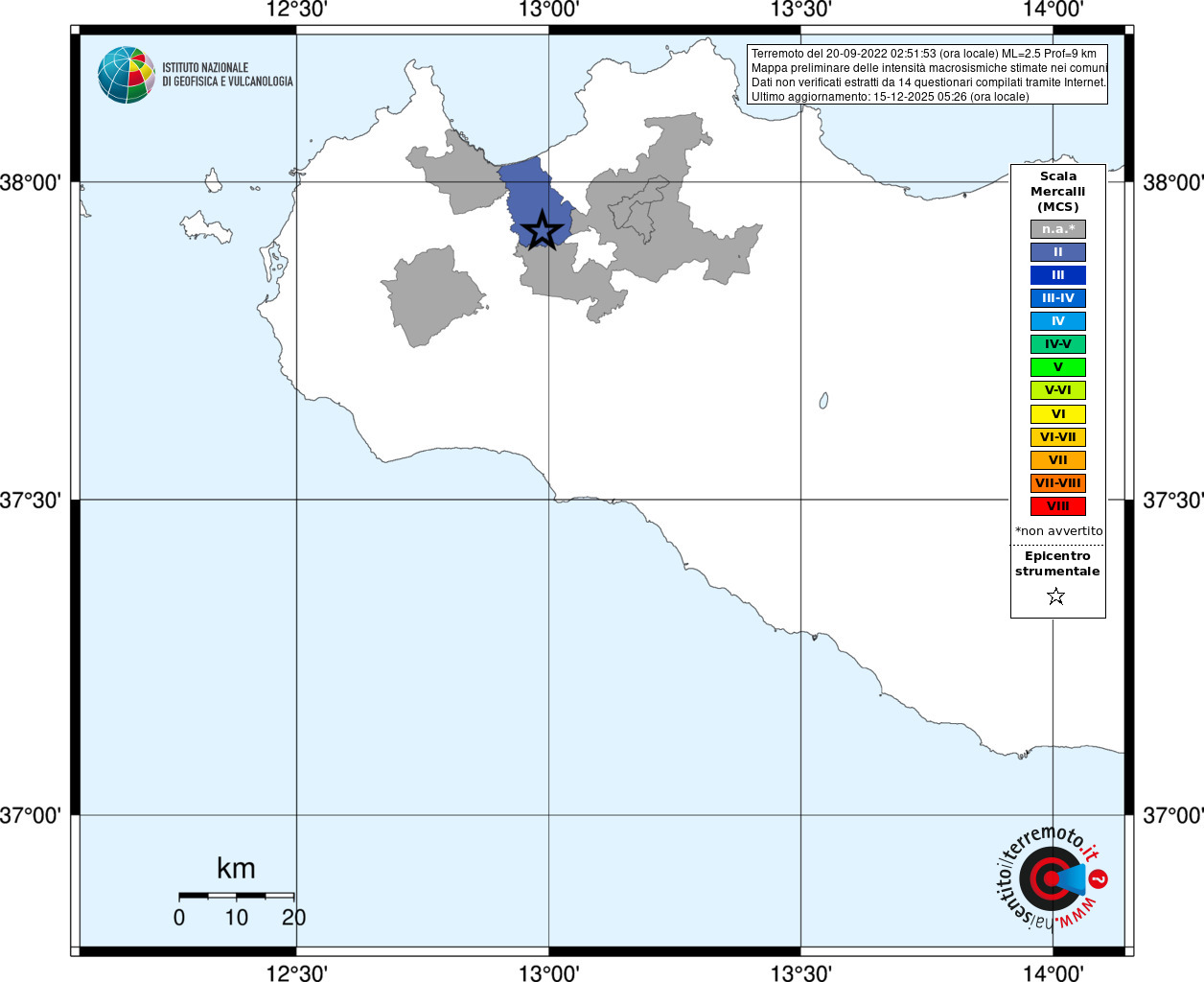Click the 'Mappa preliminare delle intensità' line

click(x=929, y=68)
